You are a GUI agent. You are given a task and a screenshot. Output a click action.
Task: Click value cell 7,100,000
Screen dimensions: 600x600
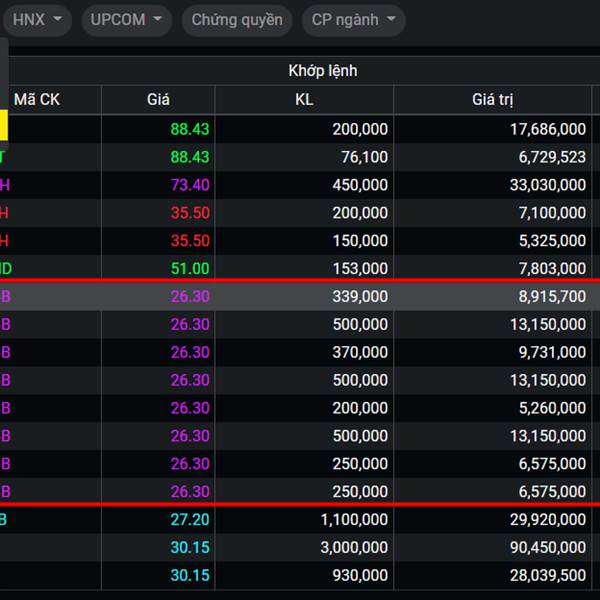(x=552, y=213)
